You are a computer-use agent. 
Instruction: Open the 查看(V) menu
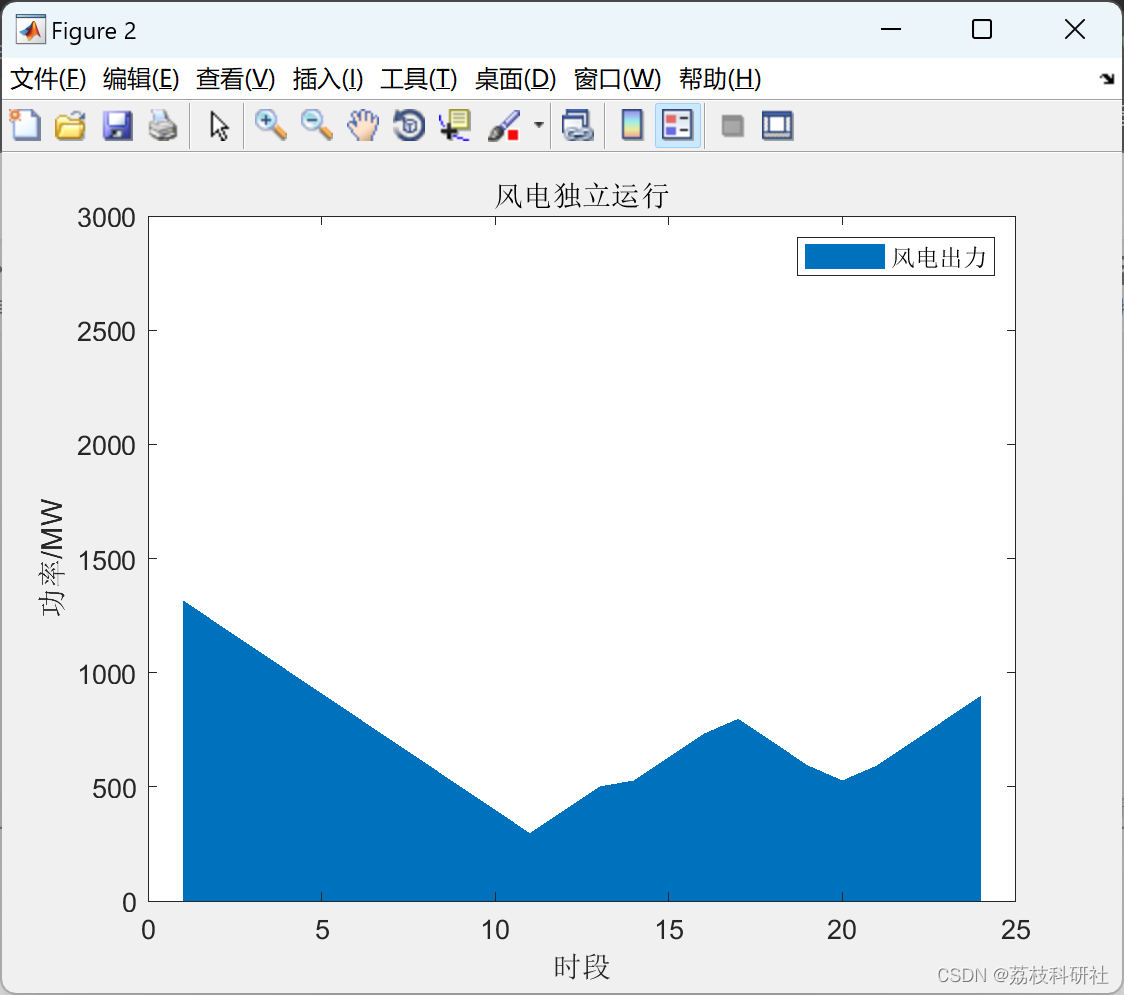pos(235,79)
